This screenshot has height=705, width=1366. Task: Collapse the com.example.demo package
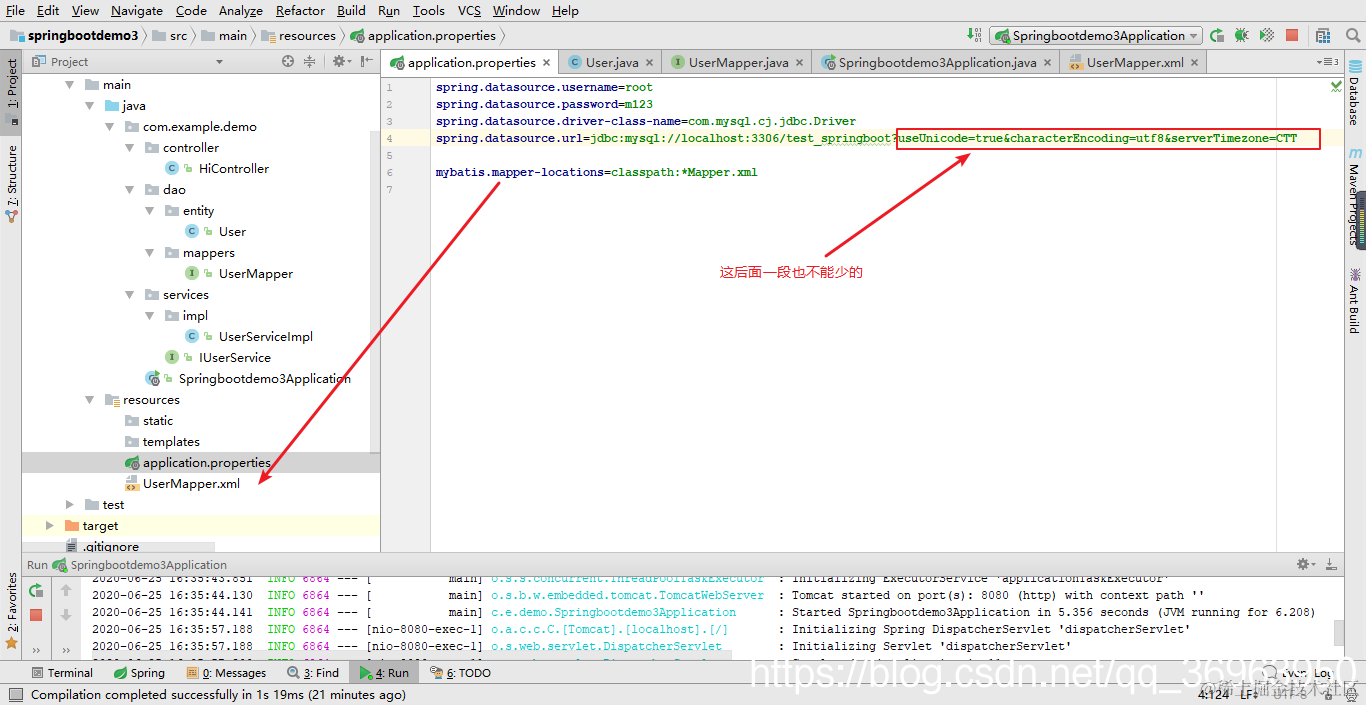point(110,127)
